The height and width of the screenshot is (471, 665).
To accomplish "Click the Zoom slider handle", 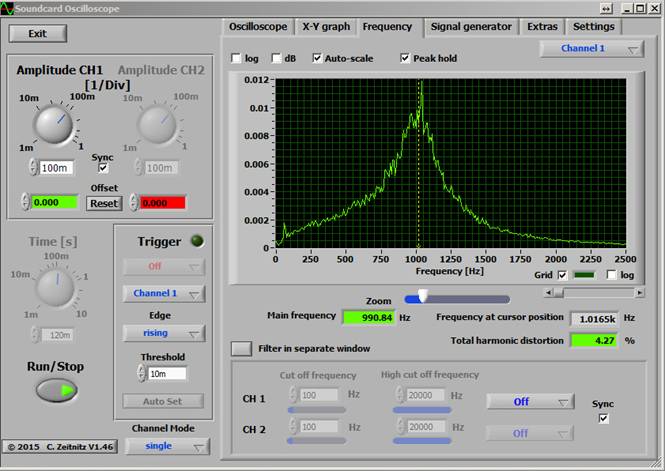I will point(422,297).
